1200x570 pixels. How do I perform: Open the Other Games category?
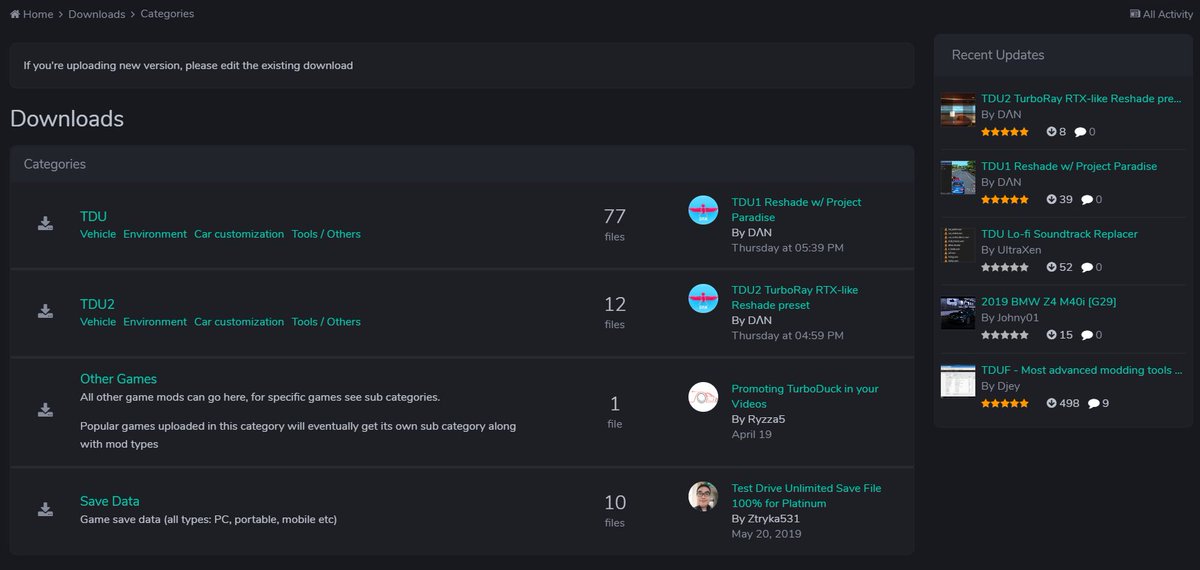click(118, 379)
